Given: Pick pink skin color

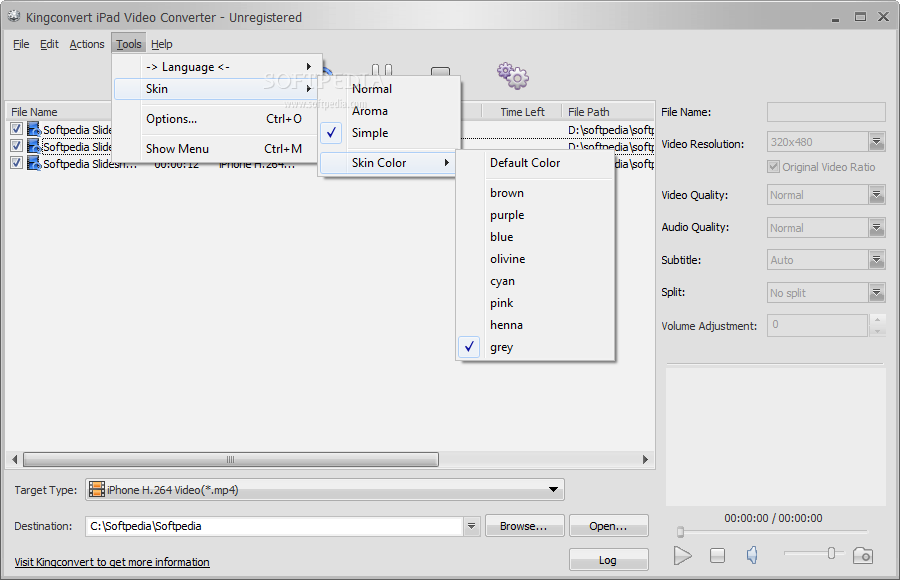Looking at the screenshot, I should coord(535,303).
